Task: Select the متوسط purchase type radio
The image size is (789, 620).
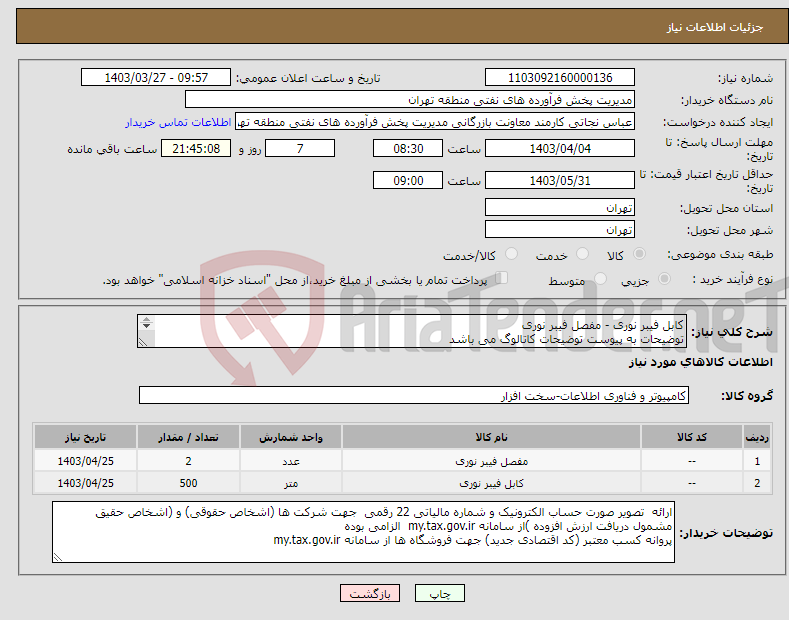Action: [600, 279]
